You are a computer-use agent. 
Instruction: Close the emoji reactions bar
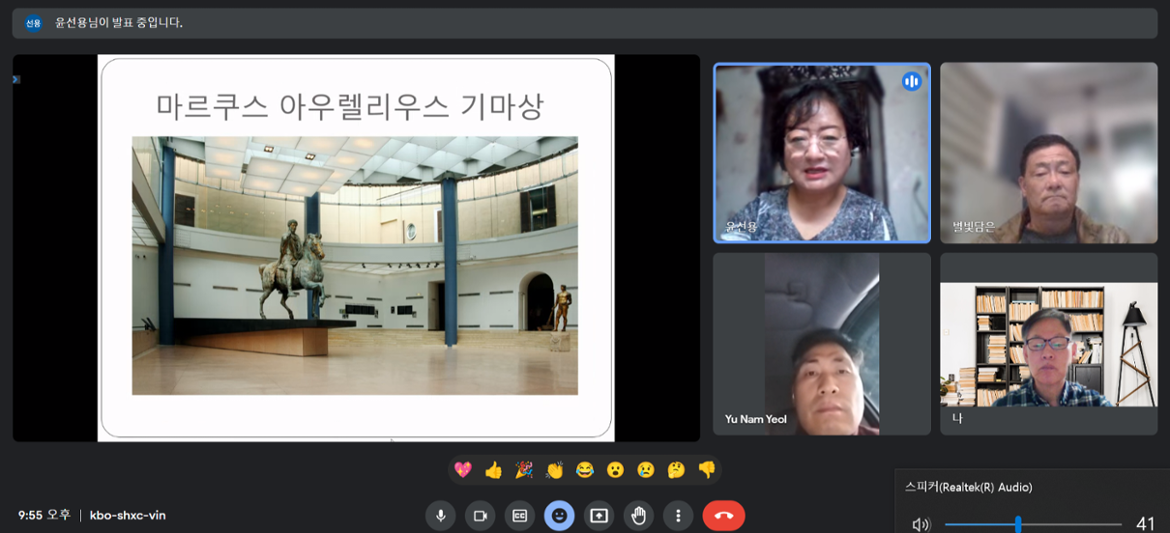click(559, 516)
